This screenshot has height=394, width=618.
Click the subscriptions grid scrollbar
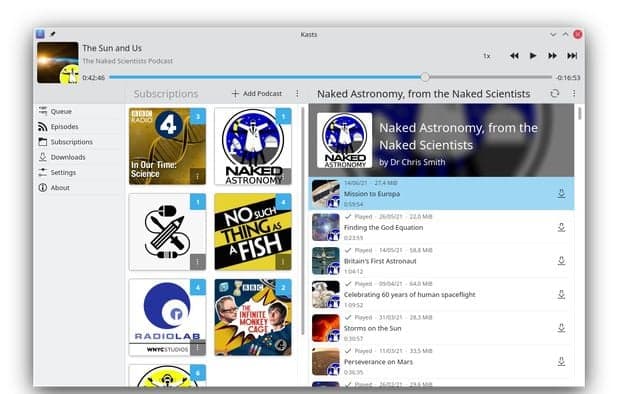tap(303, 221)
